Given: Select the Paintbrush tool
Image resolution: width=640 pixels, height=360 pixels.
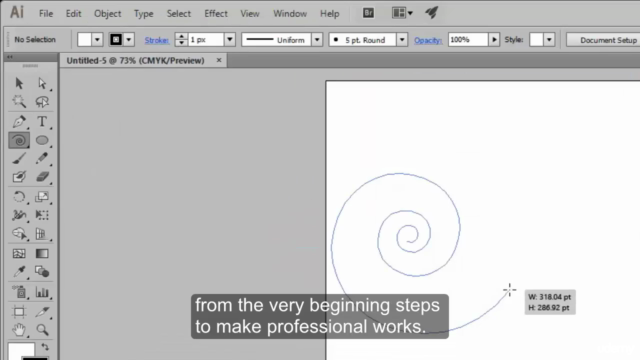Looking at the screenshot, I should [x=19, y=158].
